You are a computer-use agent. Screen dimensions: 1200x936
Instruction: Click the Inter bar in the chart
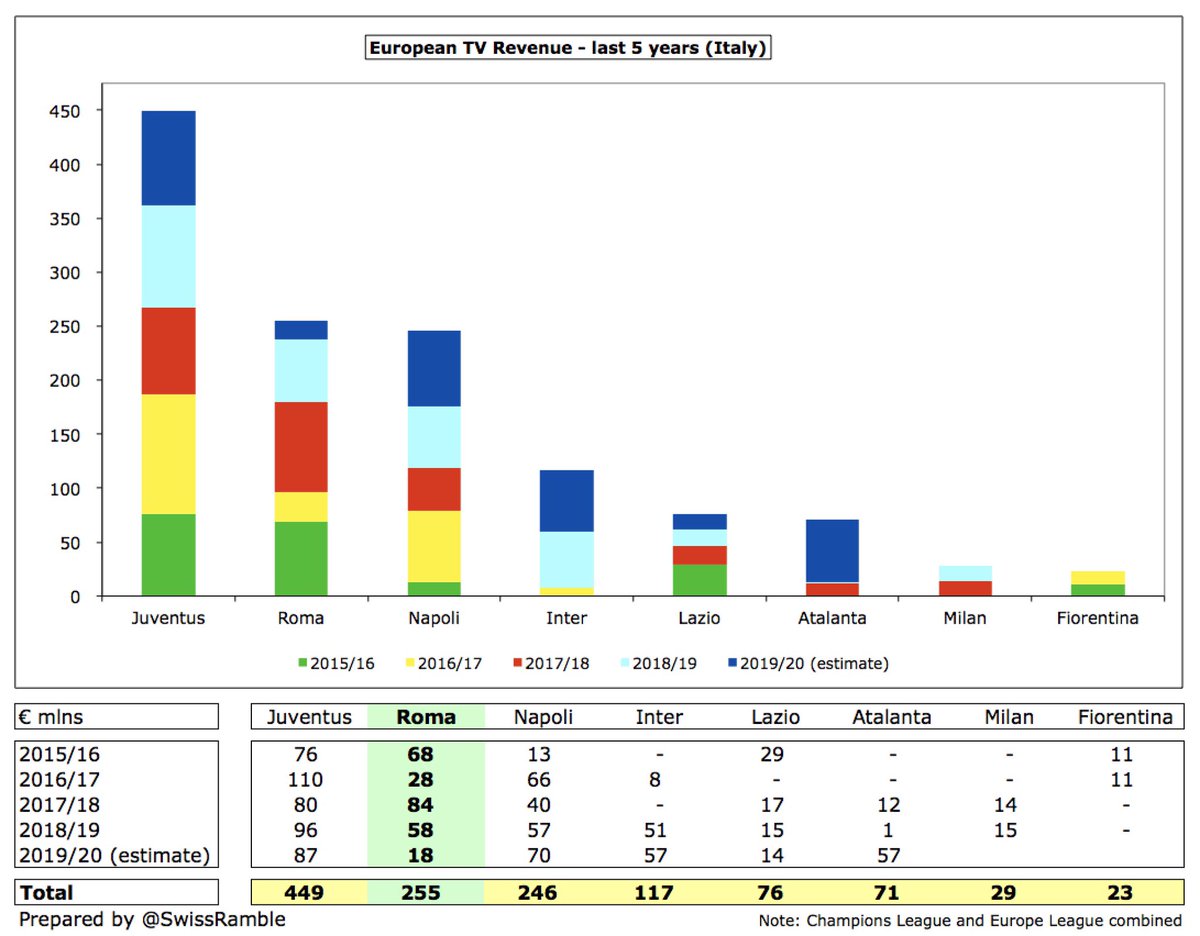pos(566,533)
